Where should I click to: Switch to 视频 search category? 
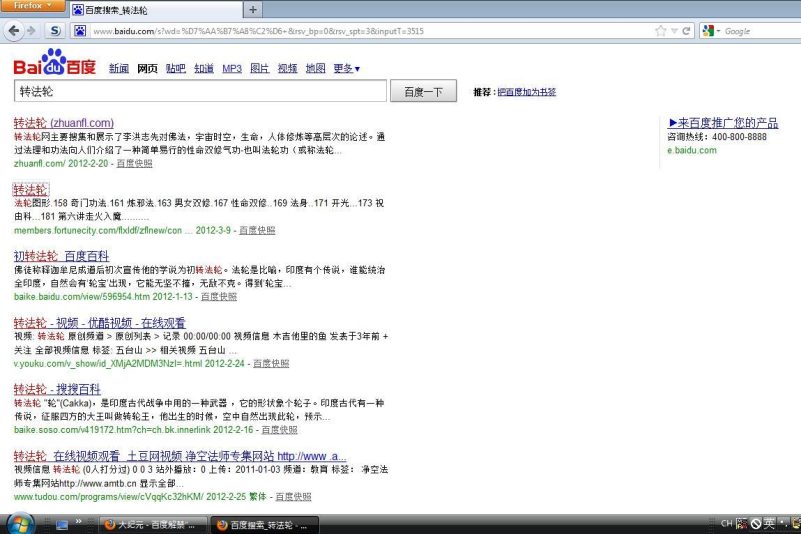(x=287, y=68)
